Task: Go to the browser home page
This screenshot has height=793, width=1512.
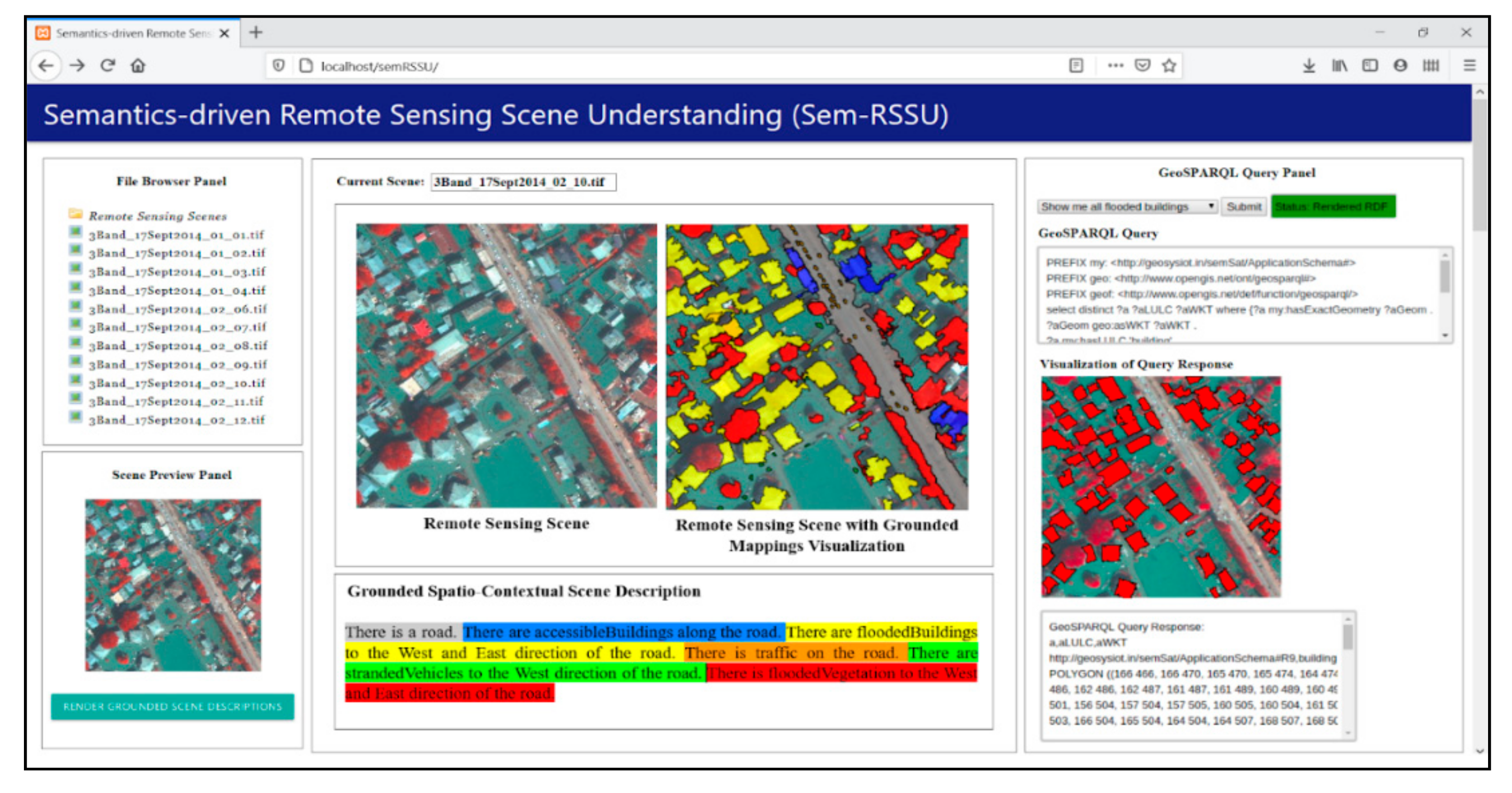Action: [138, 65]
